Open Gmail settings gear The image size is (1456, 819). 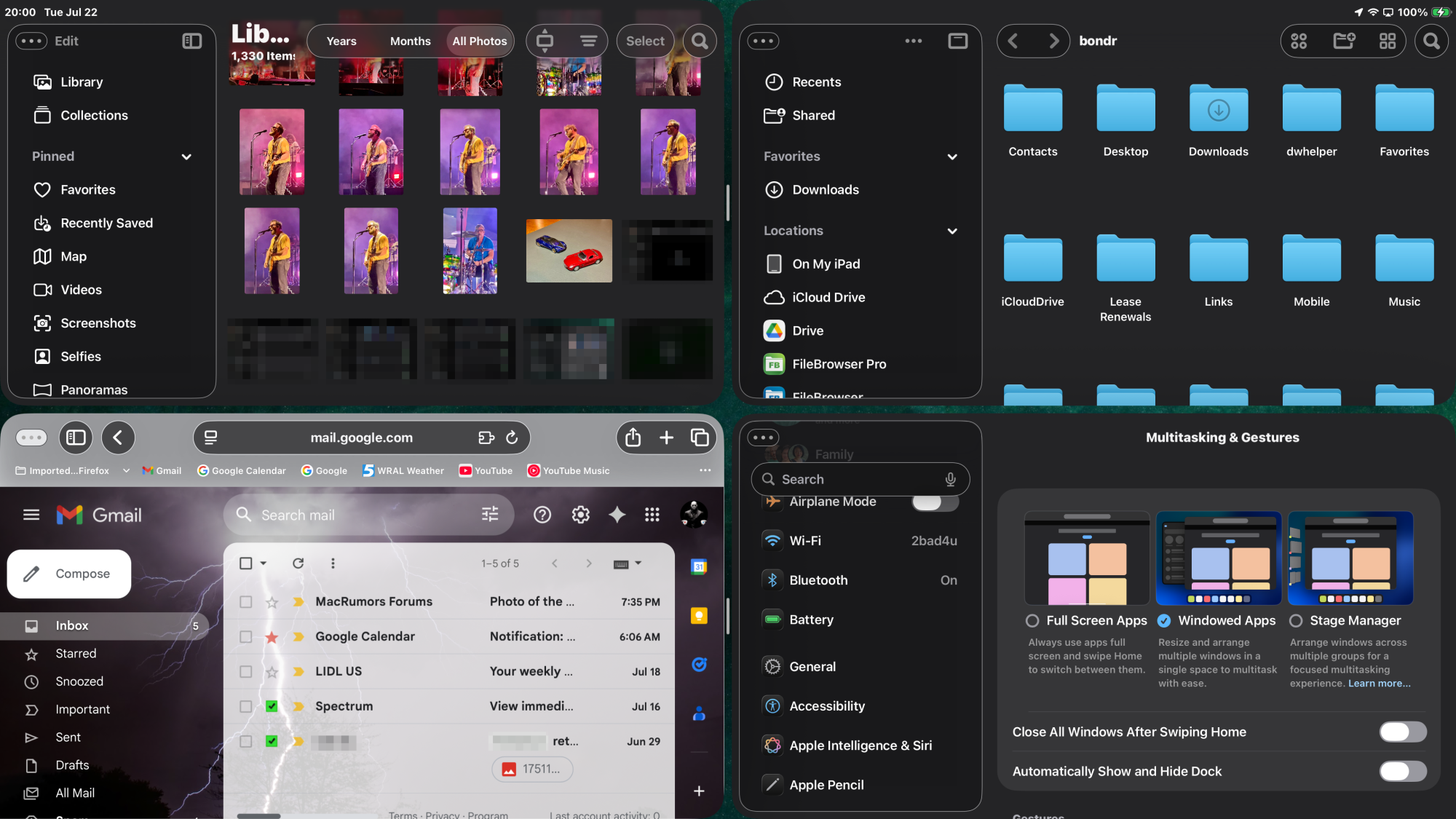[580, 515]
